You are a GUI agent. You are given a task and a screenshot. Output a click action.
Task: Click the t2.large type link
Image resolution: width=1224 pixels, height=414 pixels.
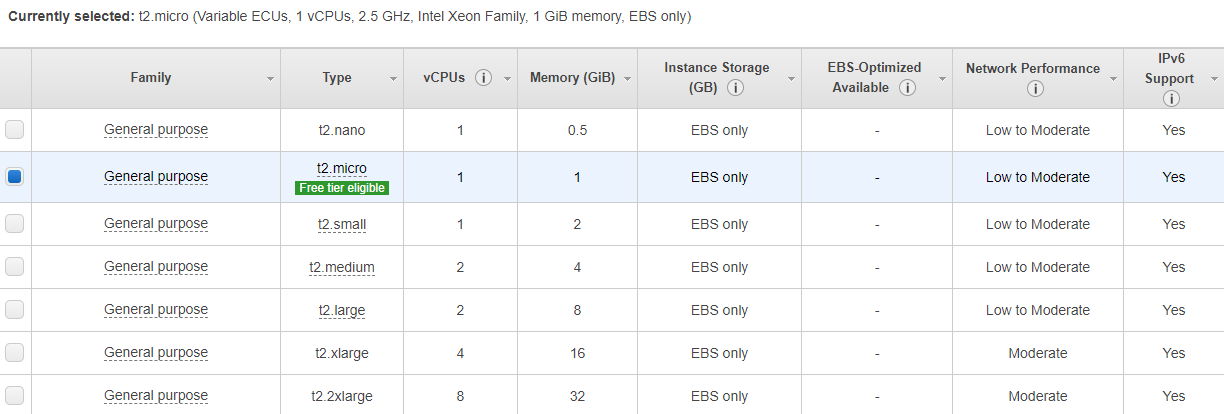click(342, 310)
